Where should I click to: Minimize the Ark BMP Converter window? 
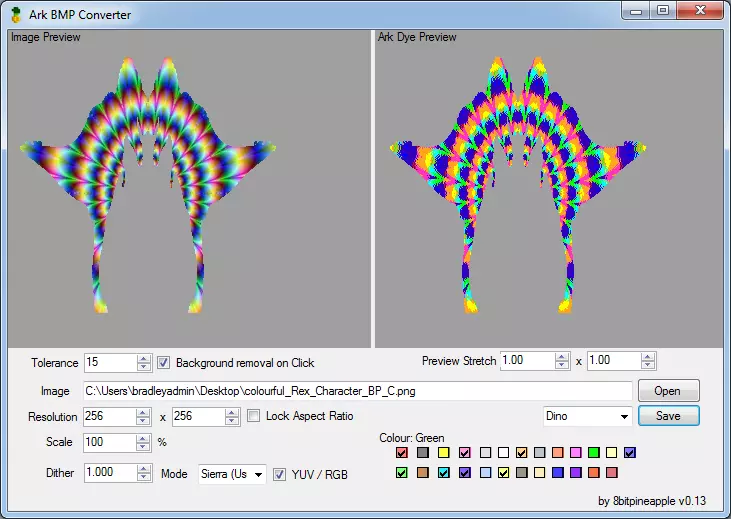click(x=636, y=11)
